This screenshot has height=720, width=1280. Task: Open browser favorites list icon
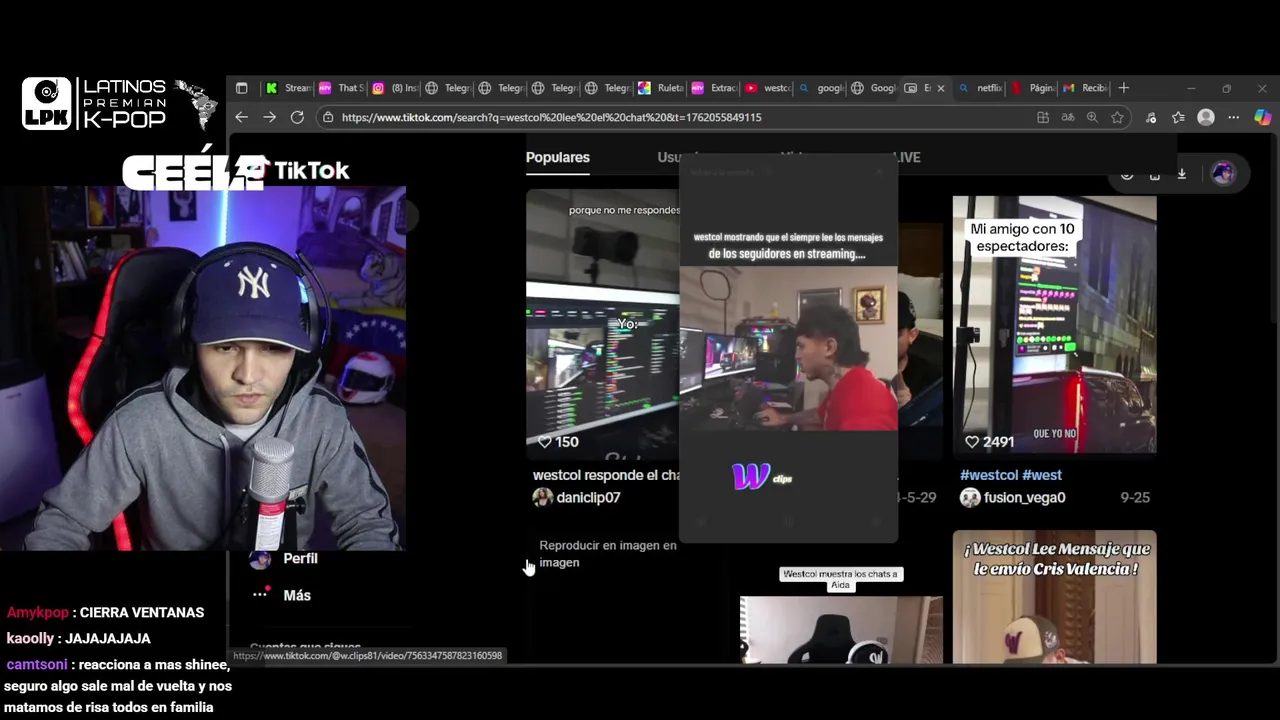point(1178,117)
